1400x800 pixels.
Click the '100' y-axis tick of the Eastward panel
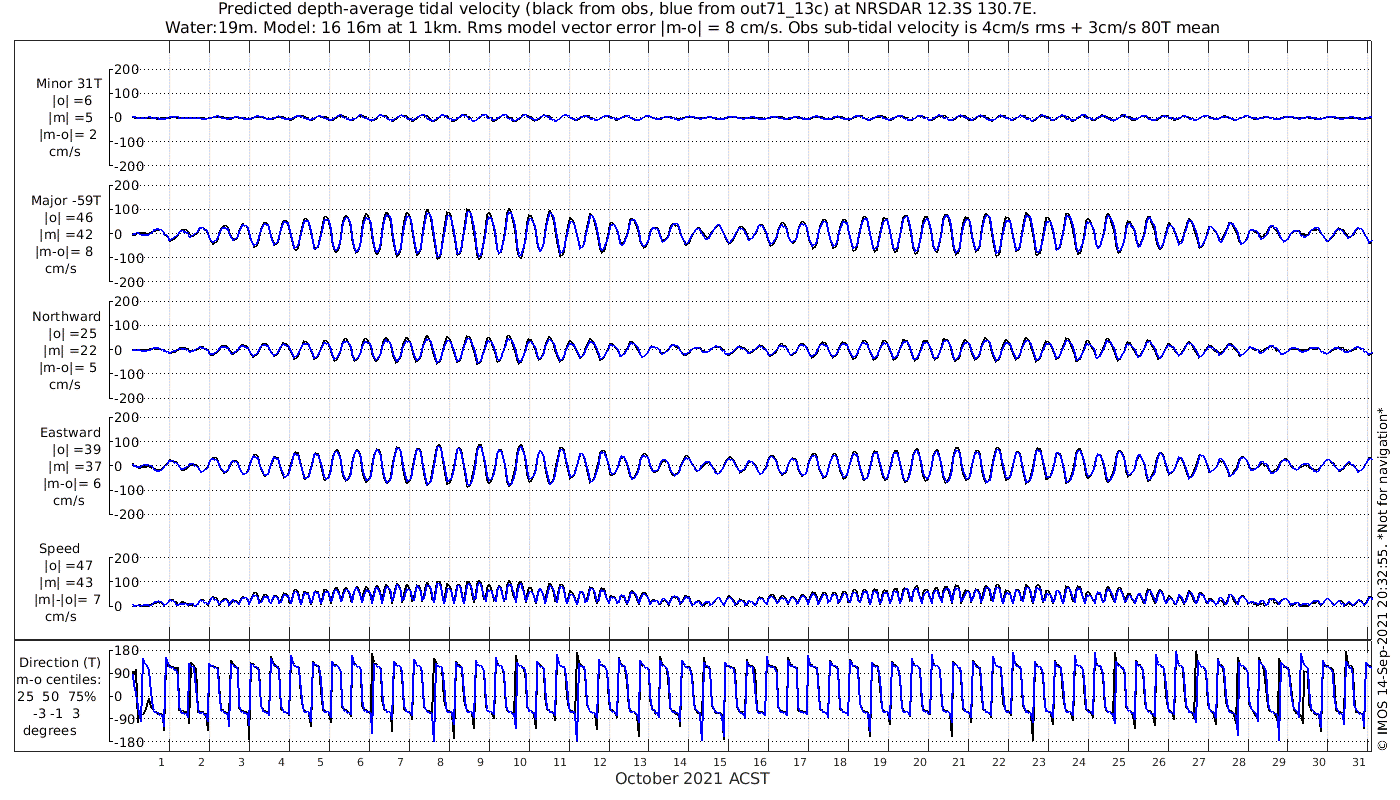(126, 441)
